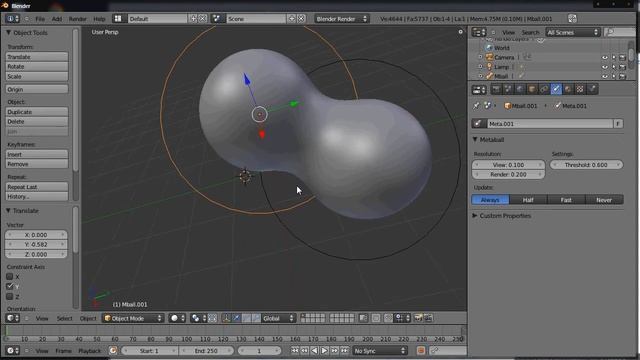Click the scene browse icon in header
Viewport: 640px width, 360px height.
(x=217, y=18)
